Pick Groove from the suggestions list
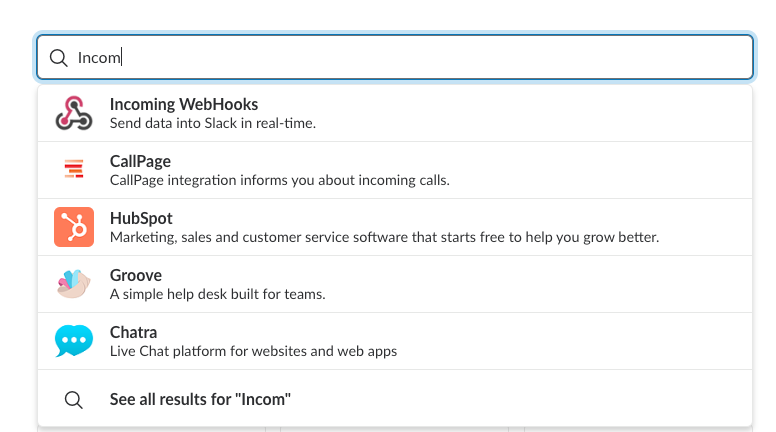 point(136,276)
